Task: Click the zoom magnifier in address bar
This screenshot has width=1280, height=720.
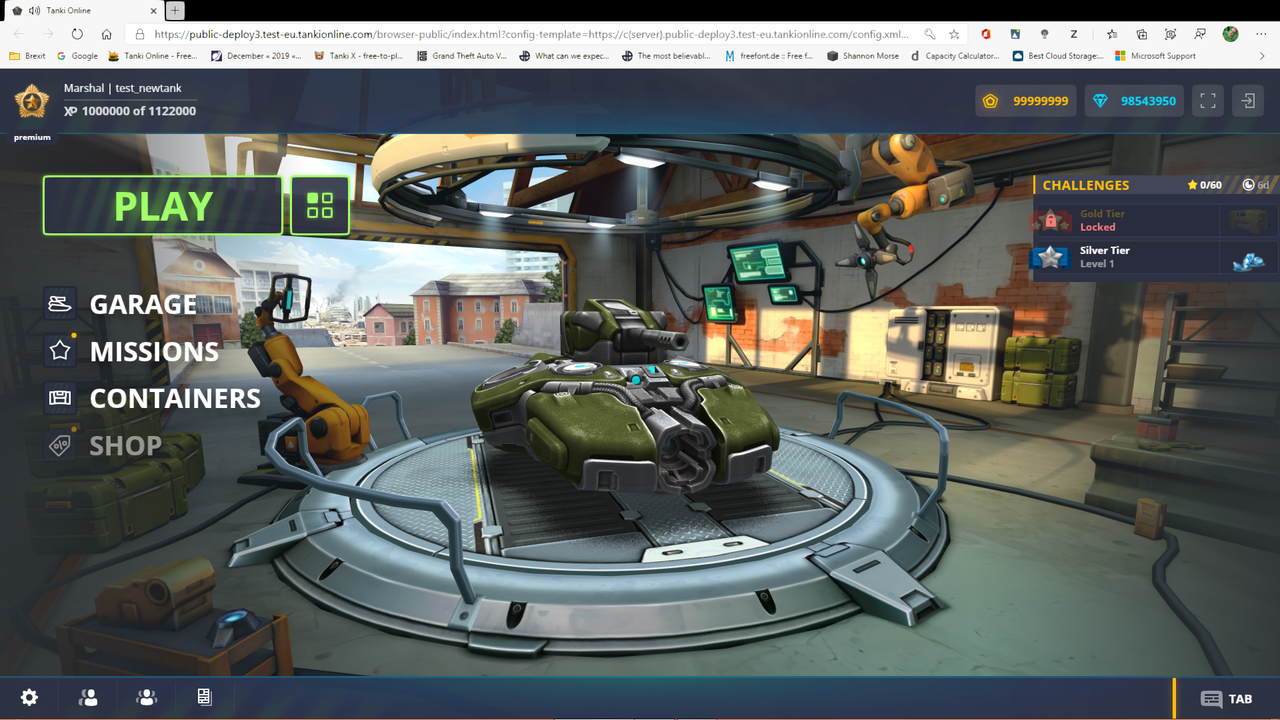Action: click(x=930, y=34)
